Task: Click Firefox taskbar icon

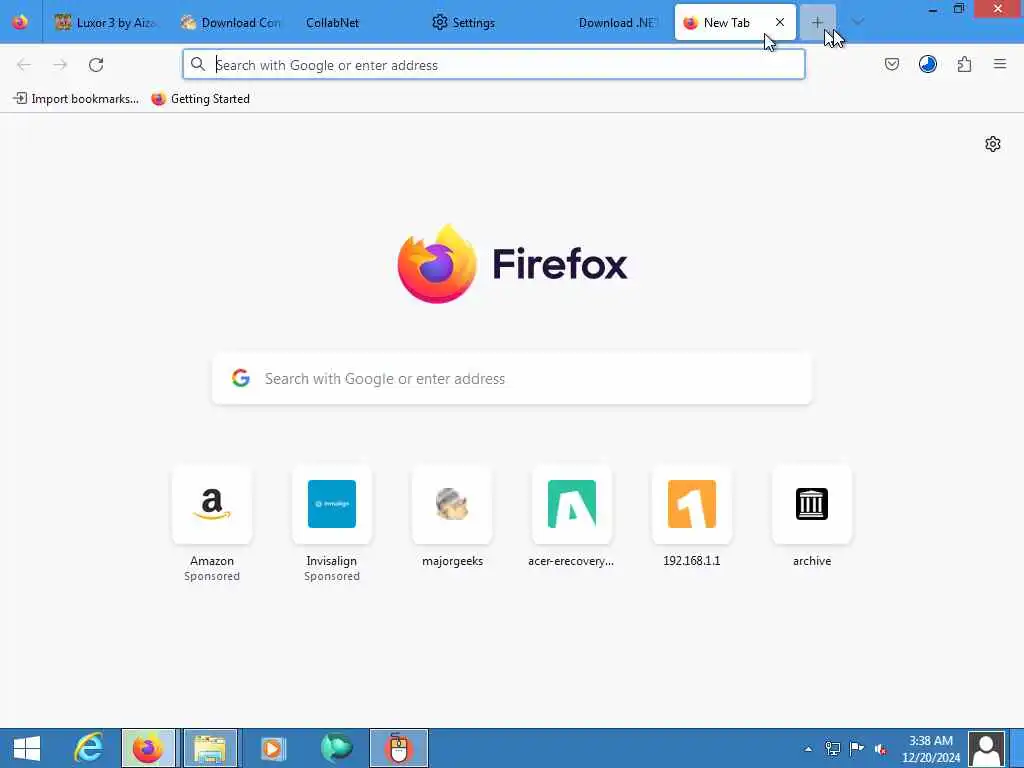Action: click(148, 748)
